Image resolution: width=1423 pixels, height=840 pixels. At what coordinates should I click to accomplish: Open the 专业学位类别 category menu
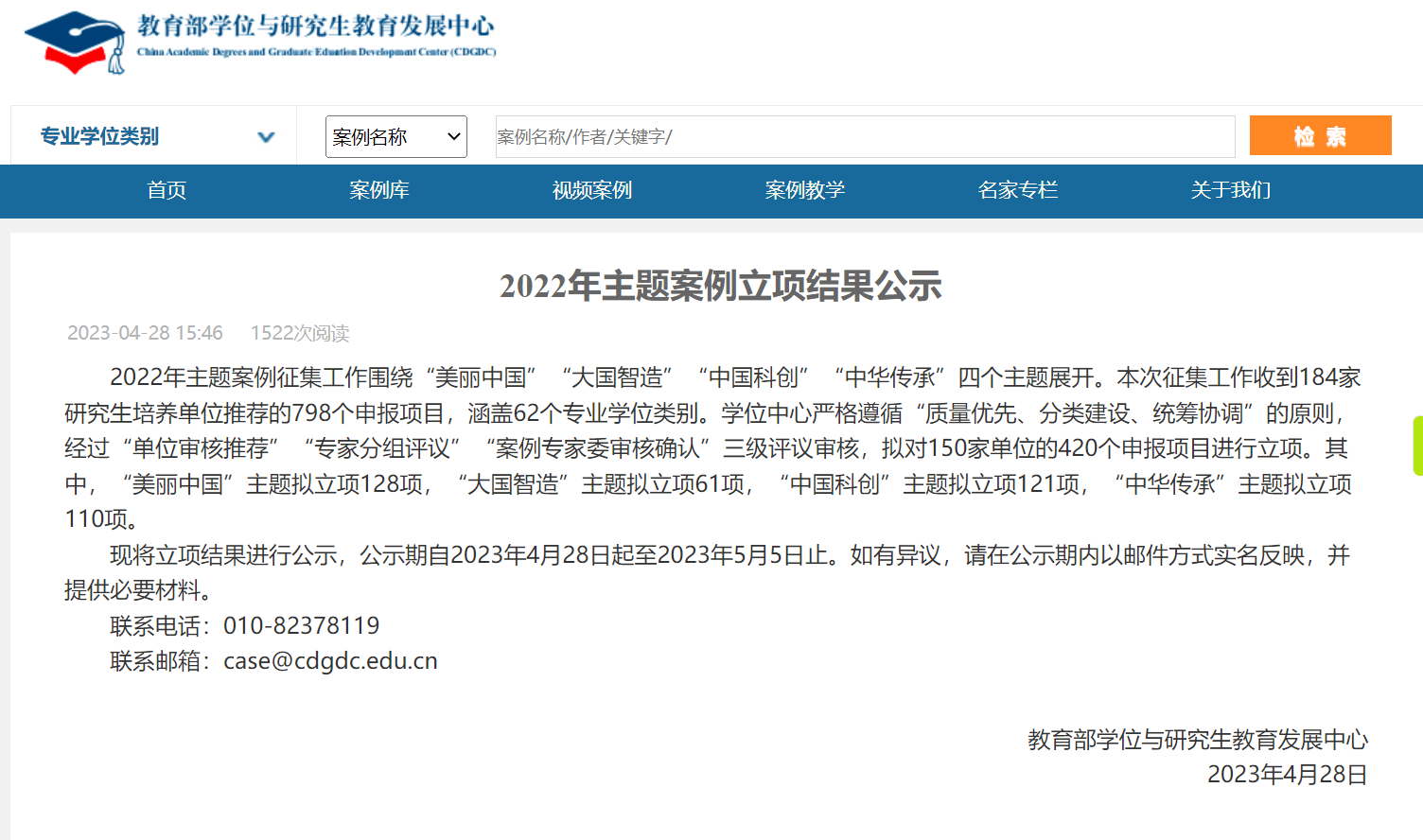[x=99, y=136]
